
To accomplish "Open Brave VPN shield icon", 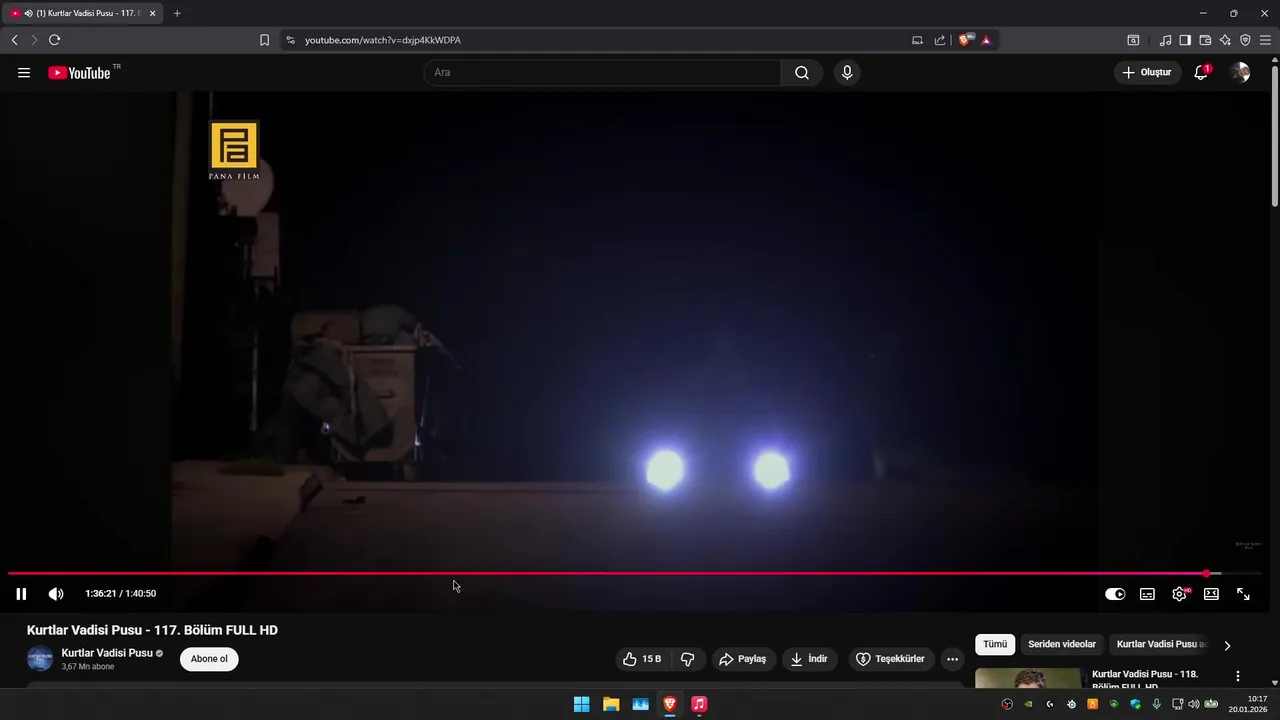I will tap(1245, 40).
